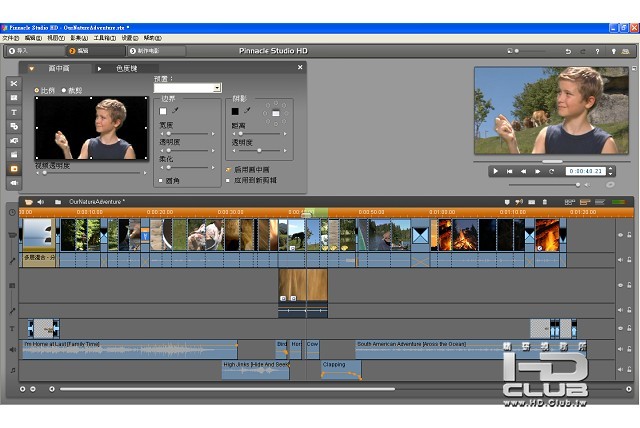Select the disc menu tool in toolbox sidebar
The height and width of the screenshot is (428, 640).
pyautogui.click(x=14, y=126)
